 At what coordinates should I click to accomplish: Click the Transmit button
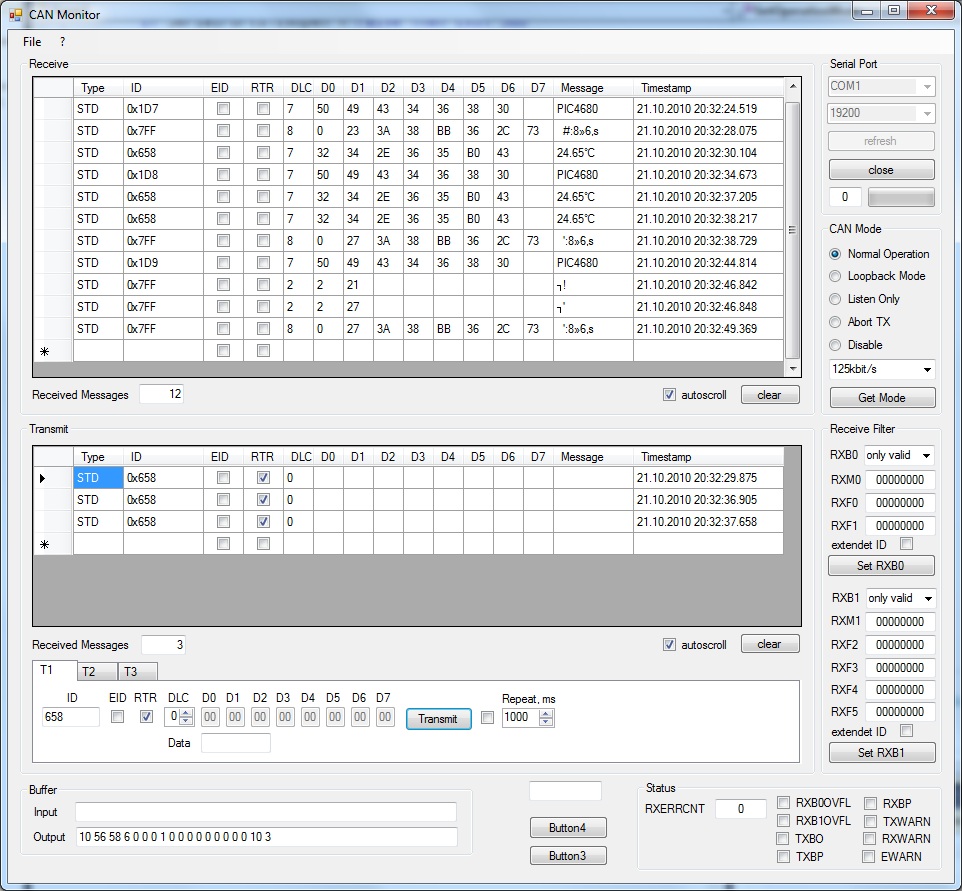click(438, 719)
